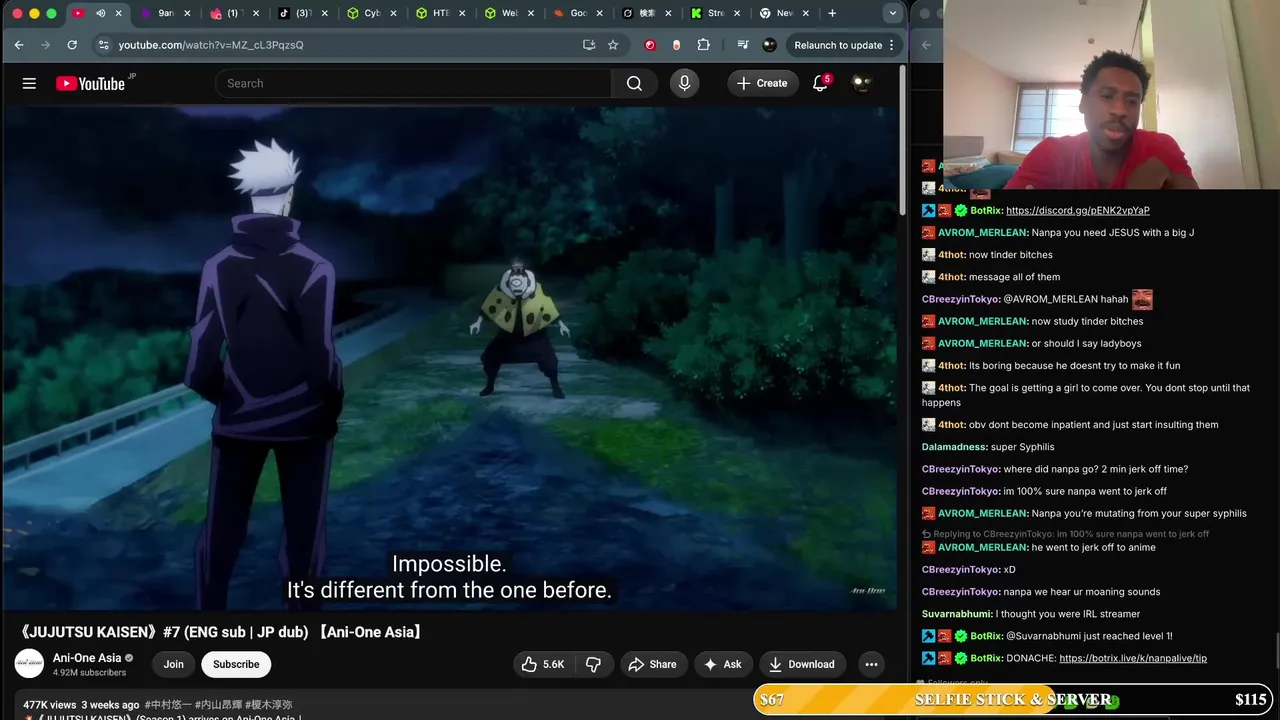Open the Create menu button
This screenshot has height=720, width=1280.
click(762, 84)
